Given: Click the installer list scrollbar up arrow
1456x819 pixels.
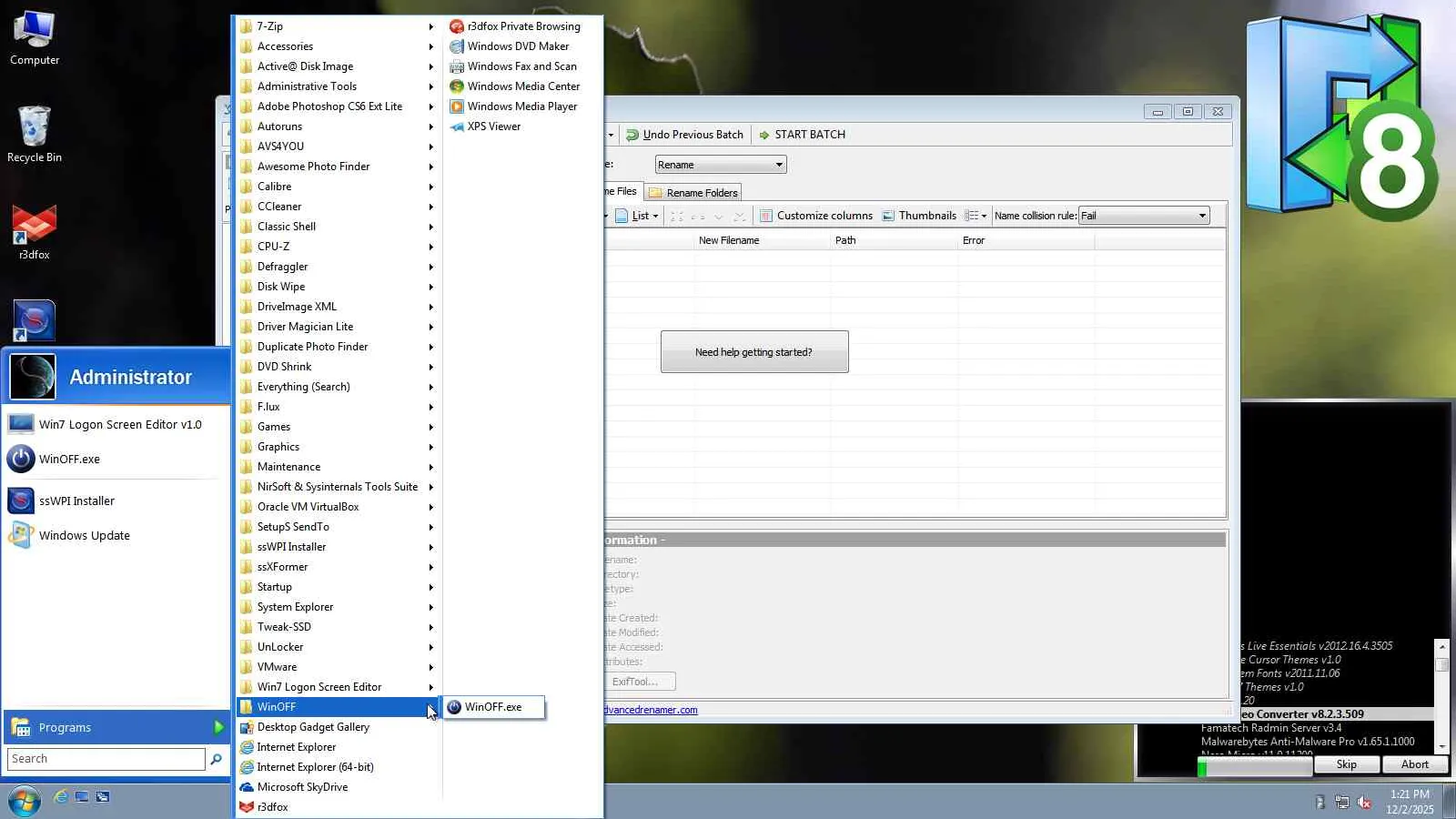Looking at the screenshot, I should (1441, 645).
